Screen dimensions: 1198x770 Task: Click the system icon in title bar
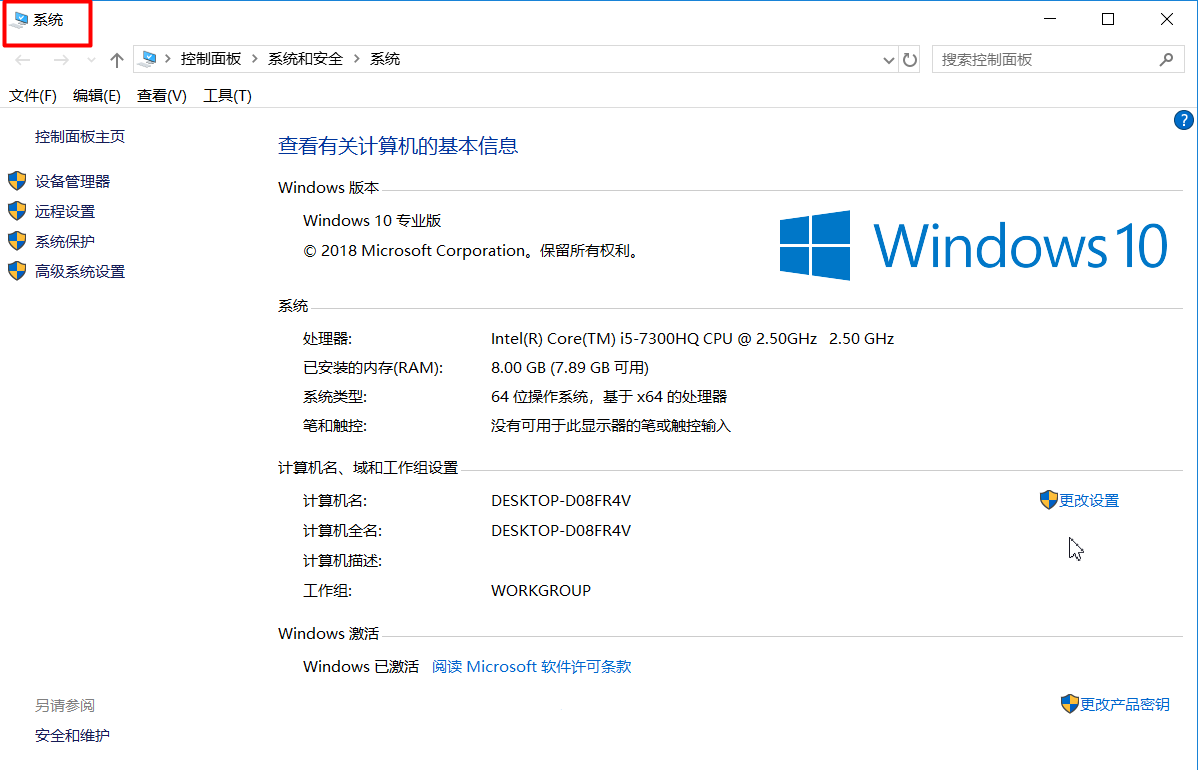[21, 20]
